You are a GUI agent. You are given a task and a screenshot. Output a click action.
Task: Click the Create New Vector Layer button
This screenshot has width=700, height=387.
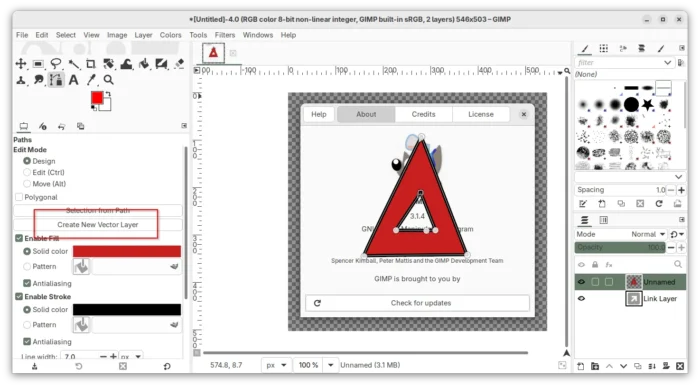point(98,225)
